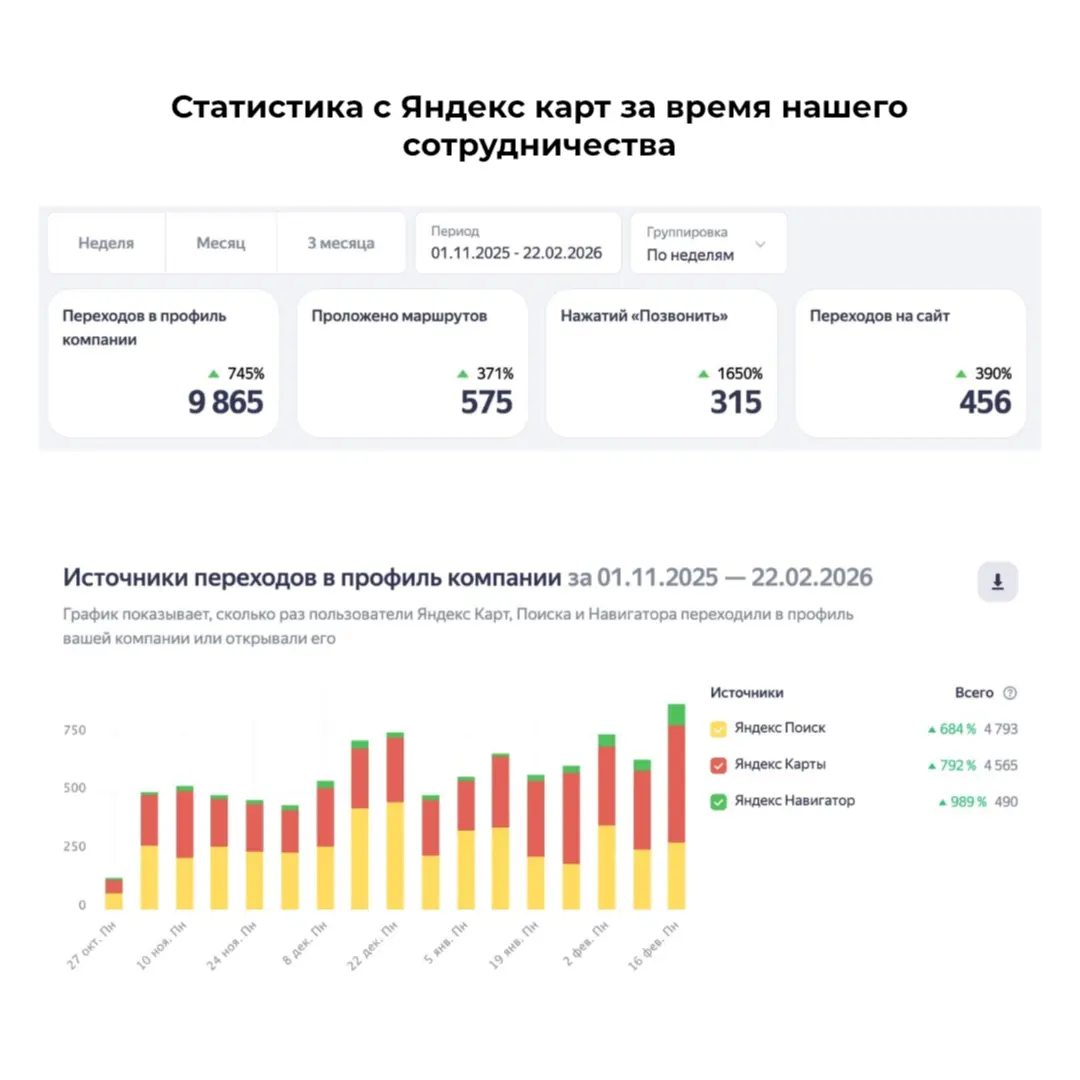This screenshot has height=1080, width=1080.
Task: Click the 745% growth indicator
Action: [x=236, y=374]
